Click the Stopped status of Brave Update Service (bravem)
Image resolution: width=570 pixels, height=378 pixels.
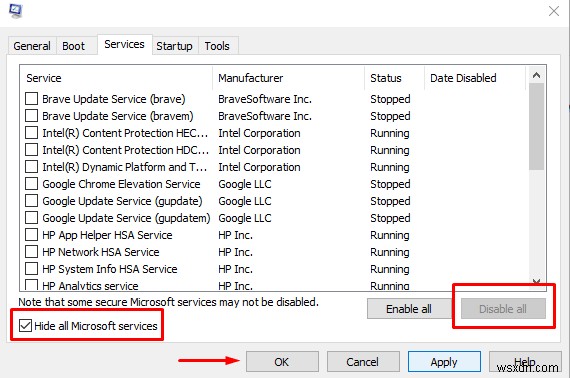click(390, 116)
